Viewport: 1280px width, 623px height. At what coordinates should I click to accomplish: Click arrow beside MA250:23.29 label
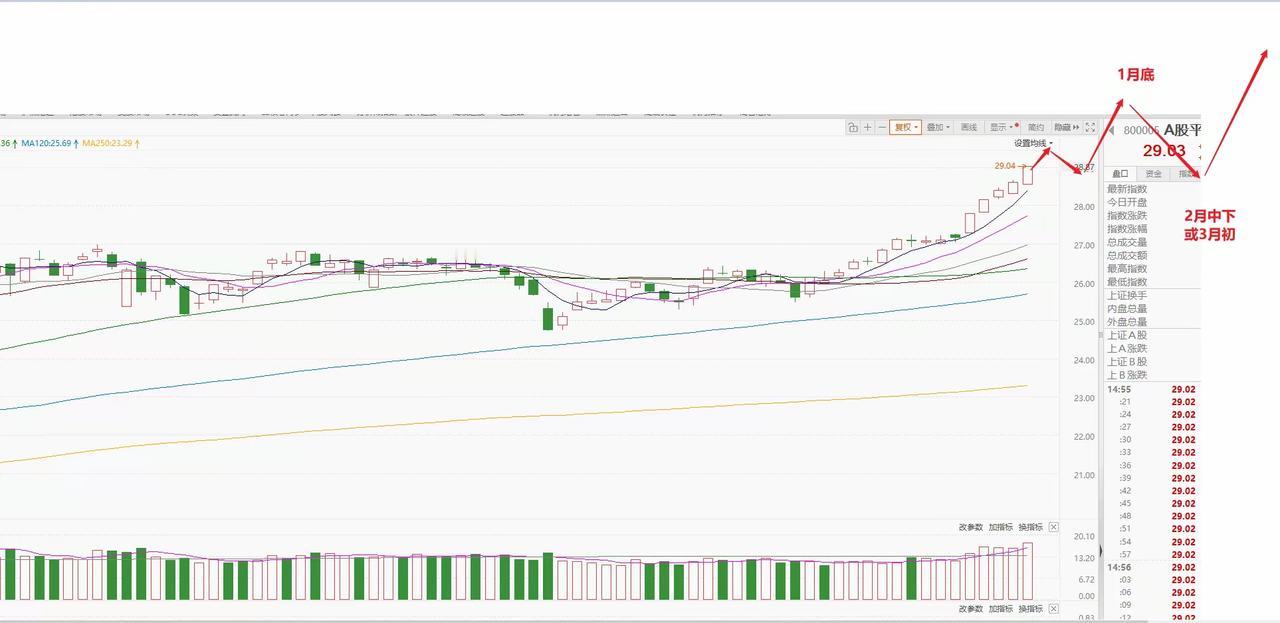click(137, 144)
